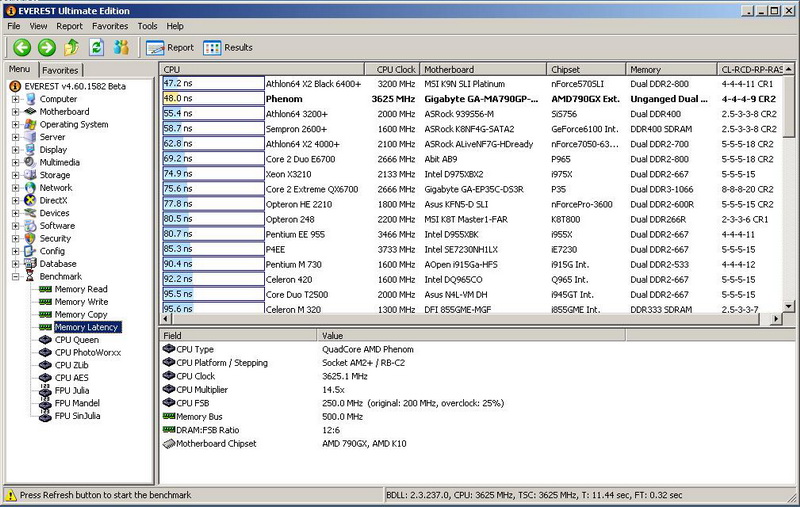Viewport: 800px width, 507px height.
Task: Select the Memory Copy benchmark
Action: click(x=81, y=315)
